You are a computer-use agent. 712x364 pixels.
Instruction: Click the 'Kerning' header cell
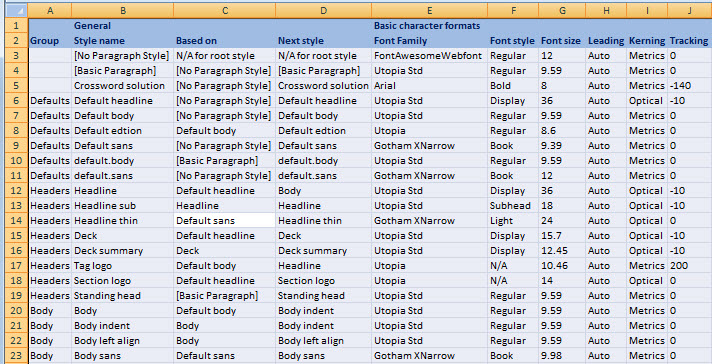pyautogui.click(x=647, y=40)
